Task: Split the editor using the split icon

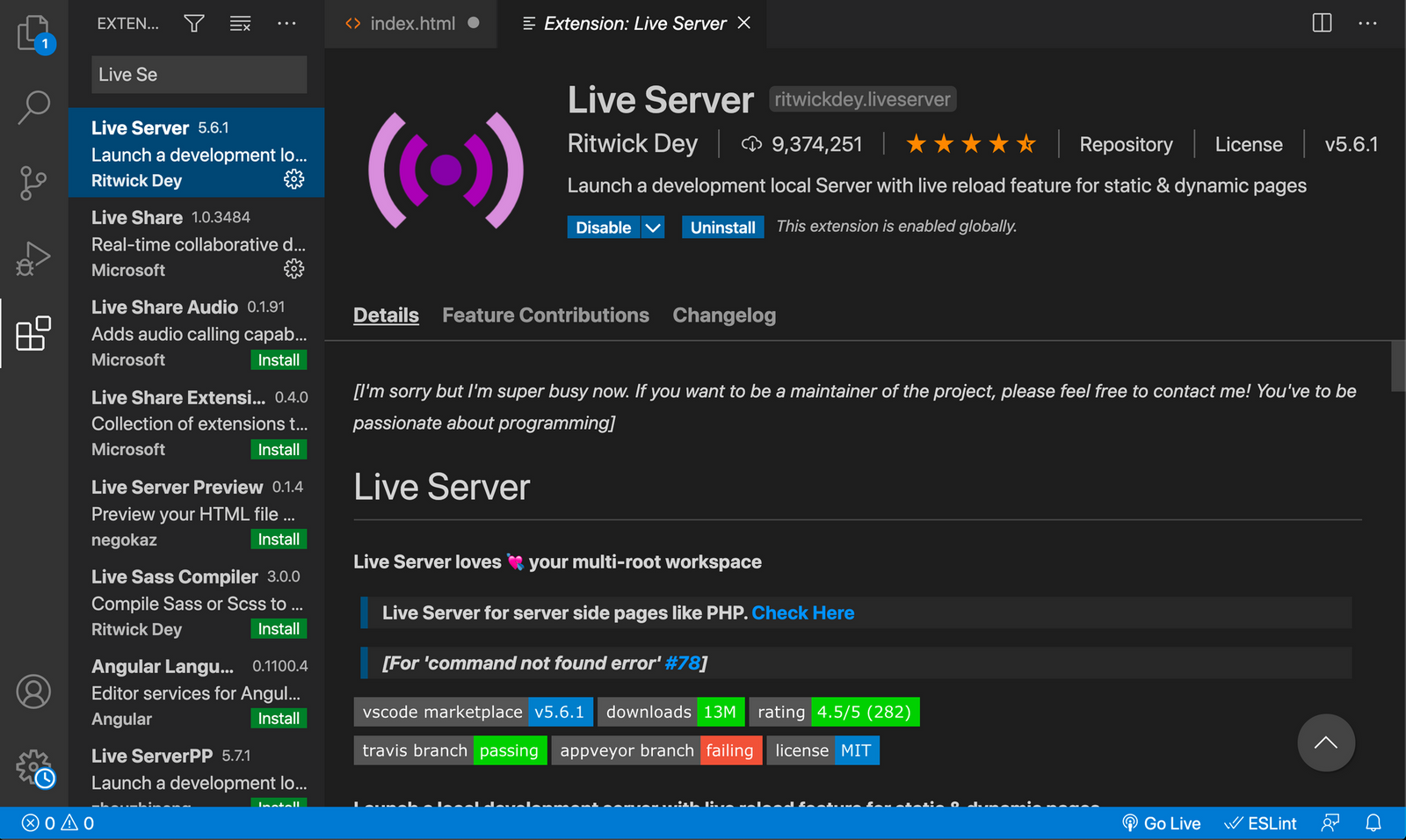Action: pos(1321,23)
